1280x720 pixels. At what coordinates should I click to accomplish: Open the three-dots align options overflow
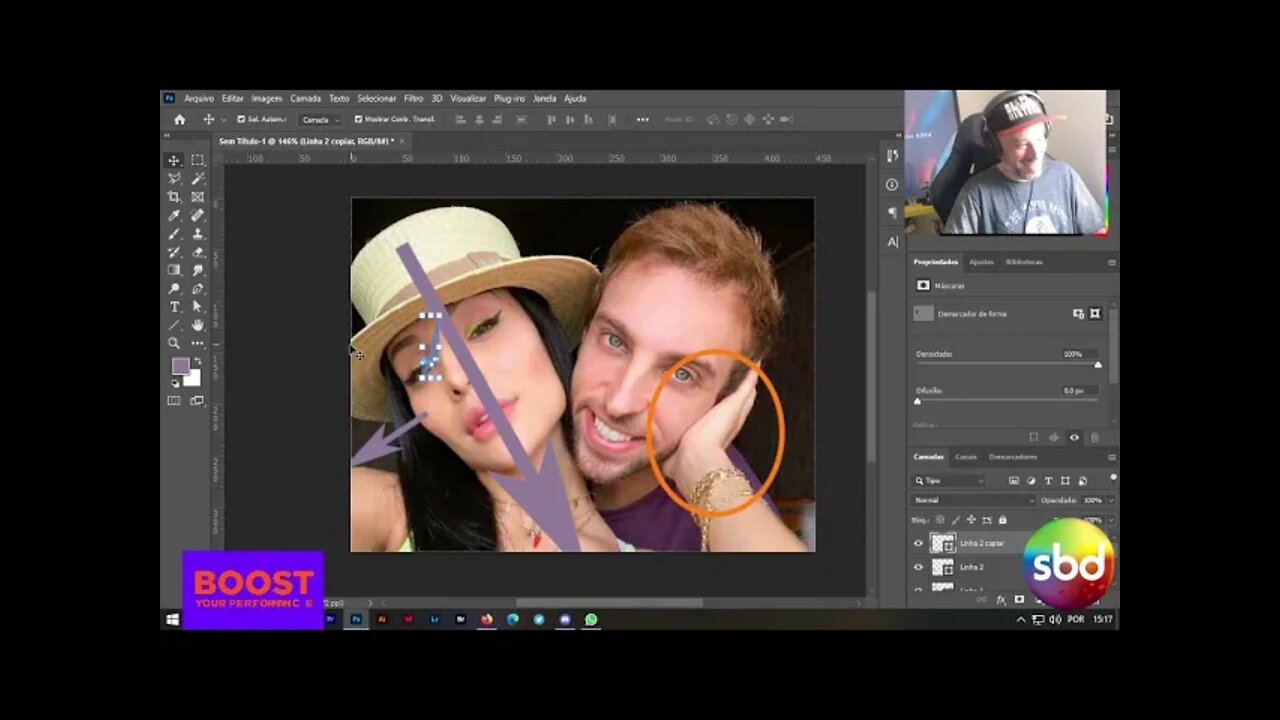click(x=642, y=119)
